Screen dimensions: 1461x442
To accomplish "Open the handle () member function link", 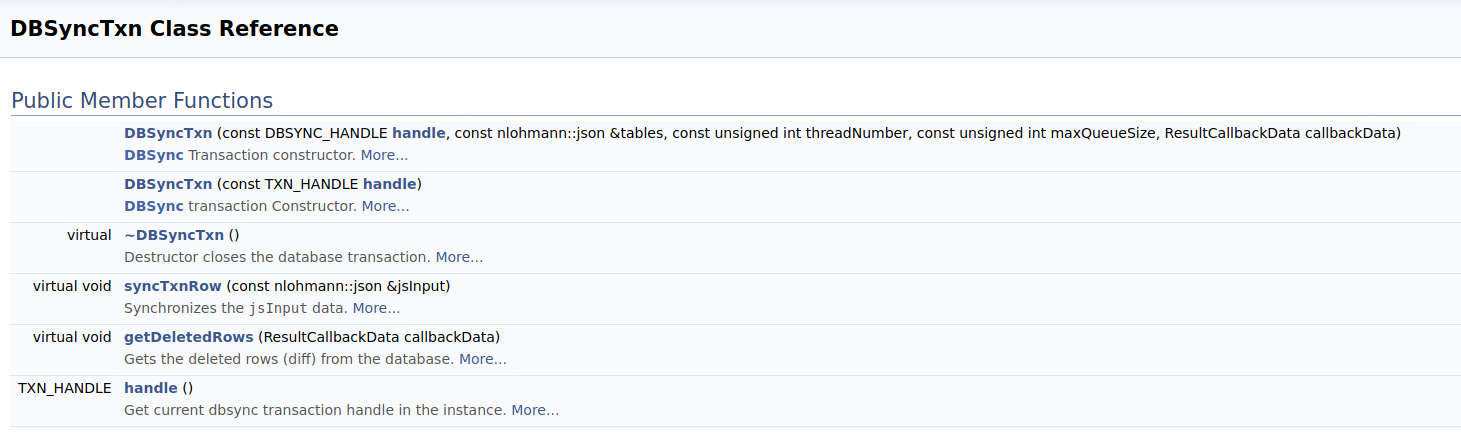I will pos(151,388).
